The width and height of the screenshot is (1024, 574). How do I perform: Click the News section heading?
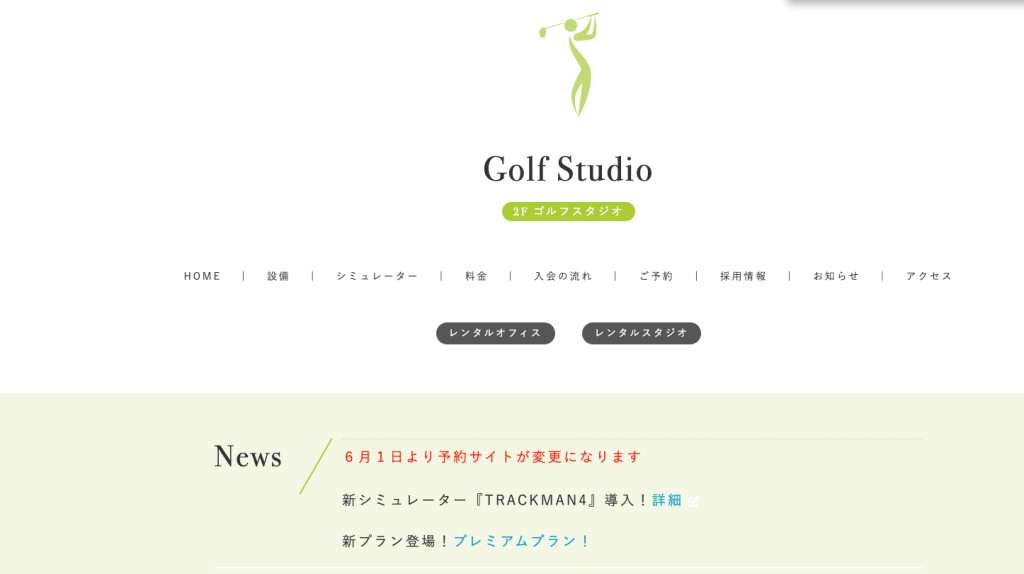[x=248, y=457]
